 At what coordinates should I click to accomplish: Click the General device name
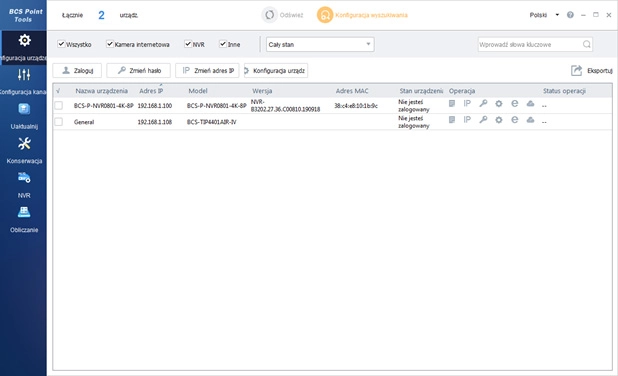click(x=84, y=122)
